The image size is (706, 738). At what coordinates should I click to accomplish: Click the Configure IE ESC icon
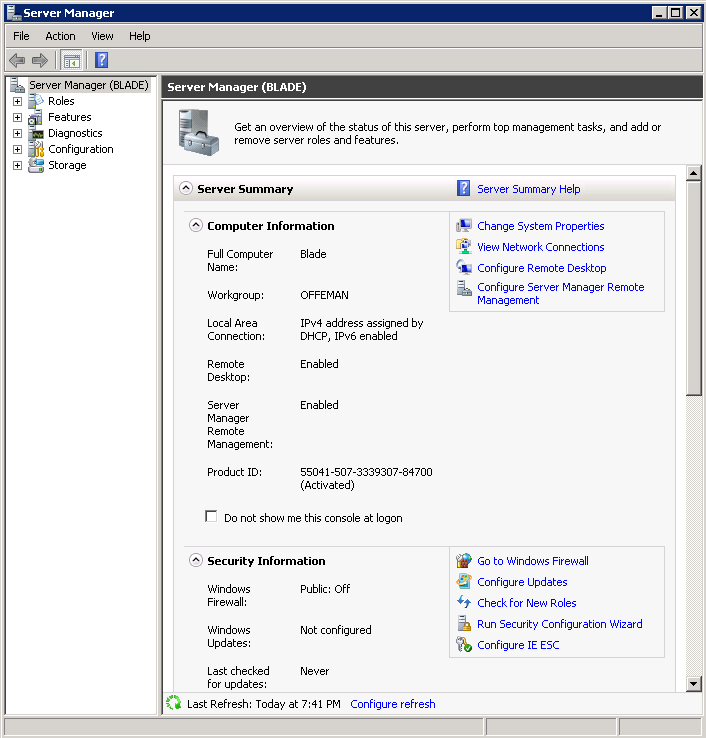(x=464, y=644)
